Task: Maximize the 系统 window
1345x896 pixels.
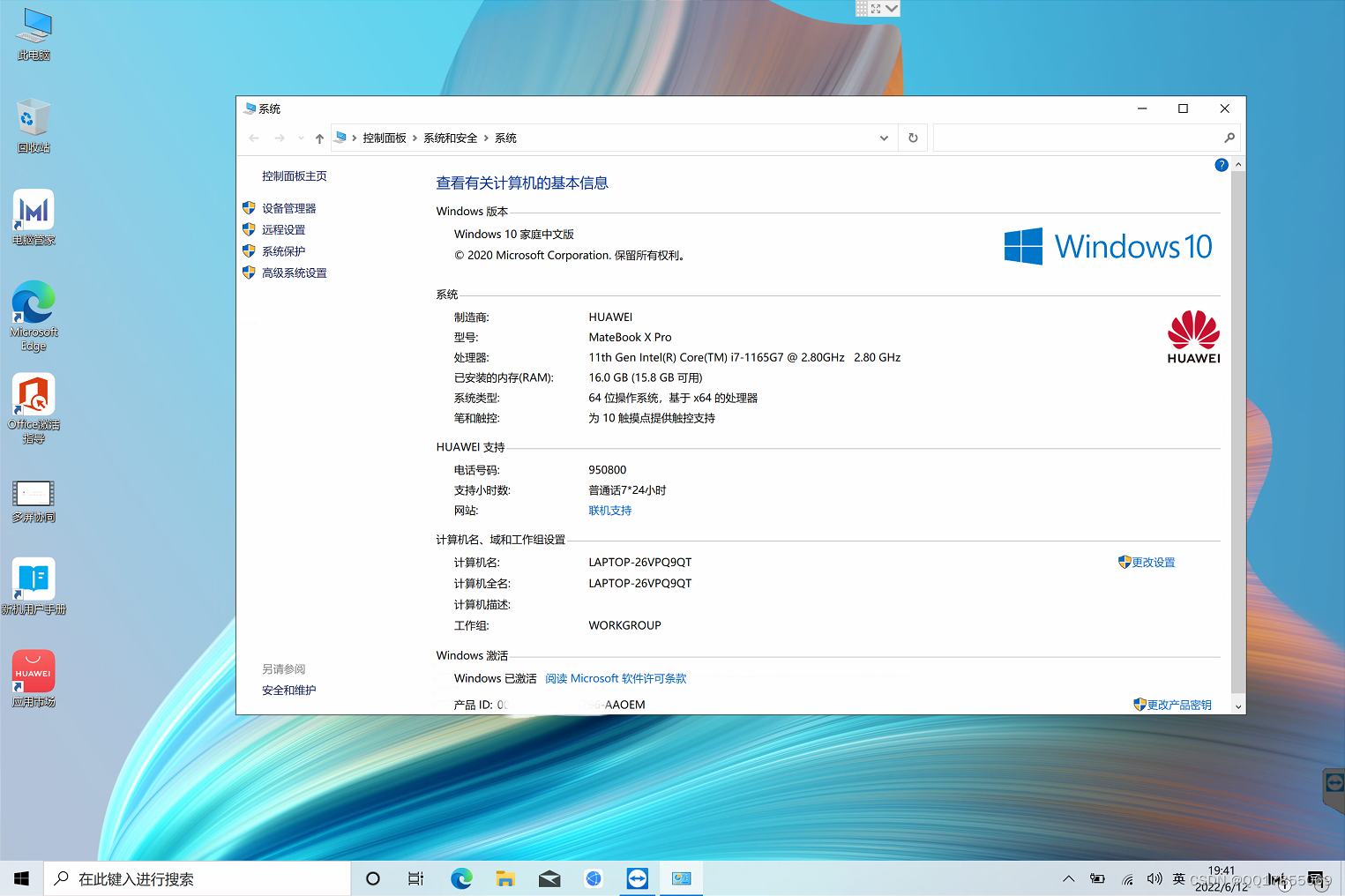Action: [1183, 108]
